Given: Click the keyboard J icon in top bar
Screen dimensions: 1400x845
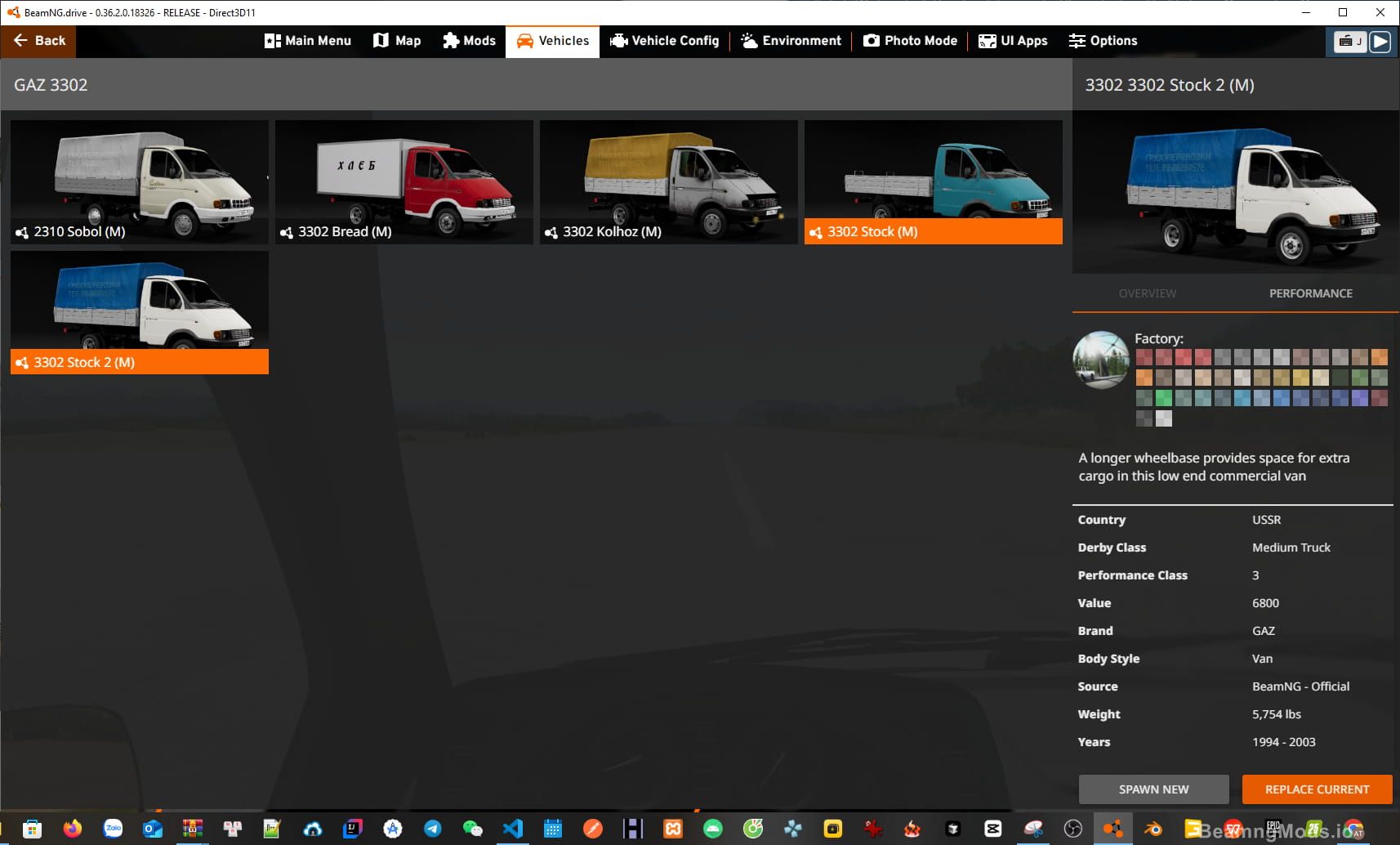Looking at the screenshot, I should pos(1350,42).
